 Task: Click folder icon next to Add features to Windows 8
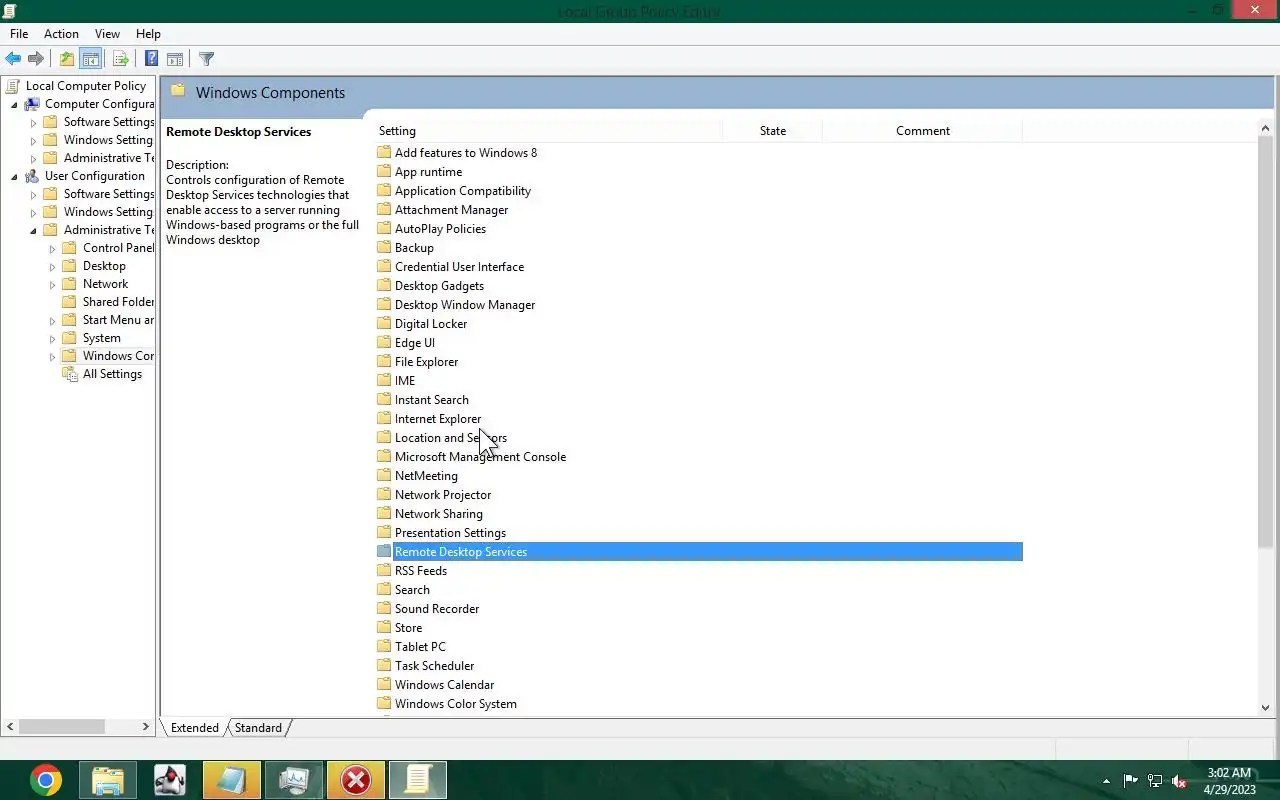click(384, 153)
